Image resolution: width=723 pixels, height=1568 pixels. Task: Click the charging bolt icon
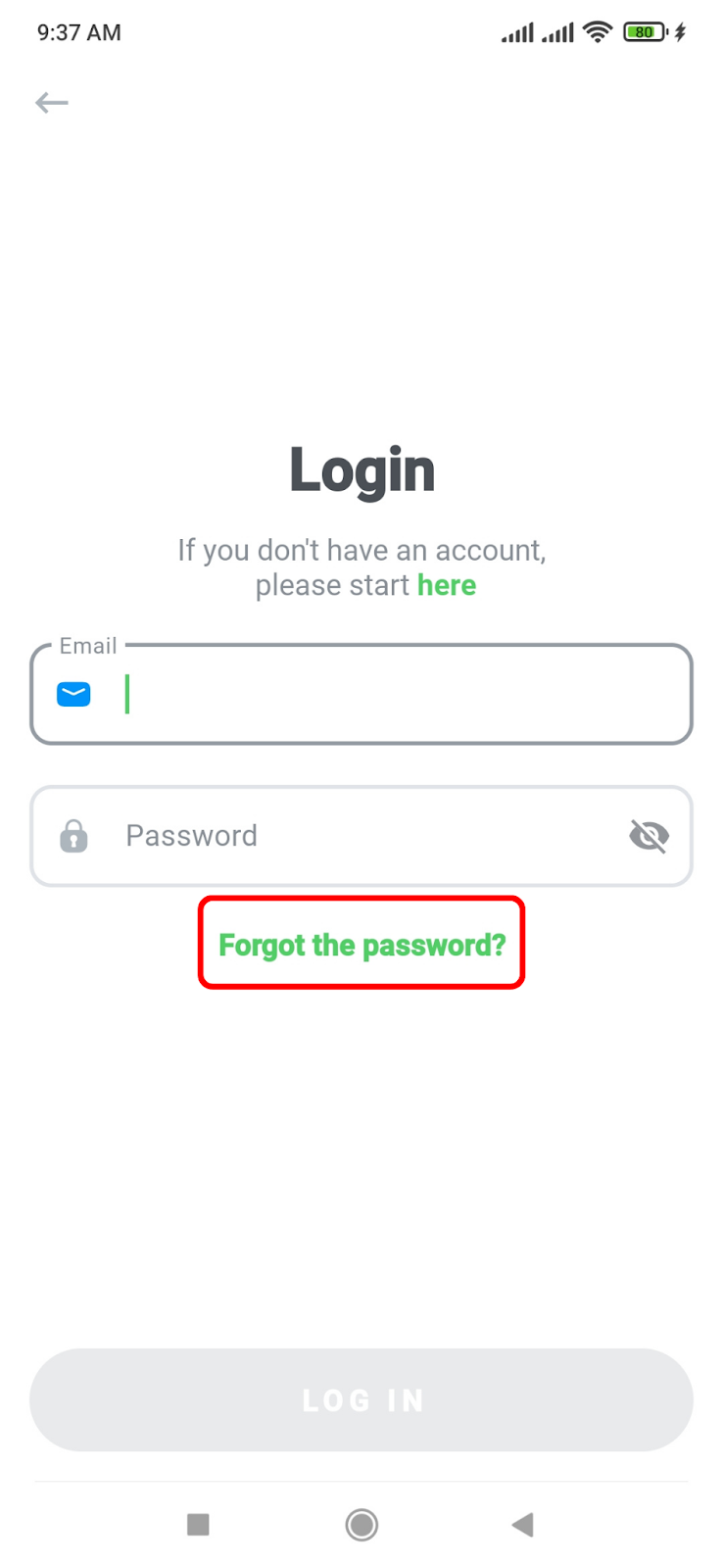(680, 32)
